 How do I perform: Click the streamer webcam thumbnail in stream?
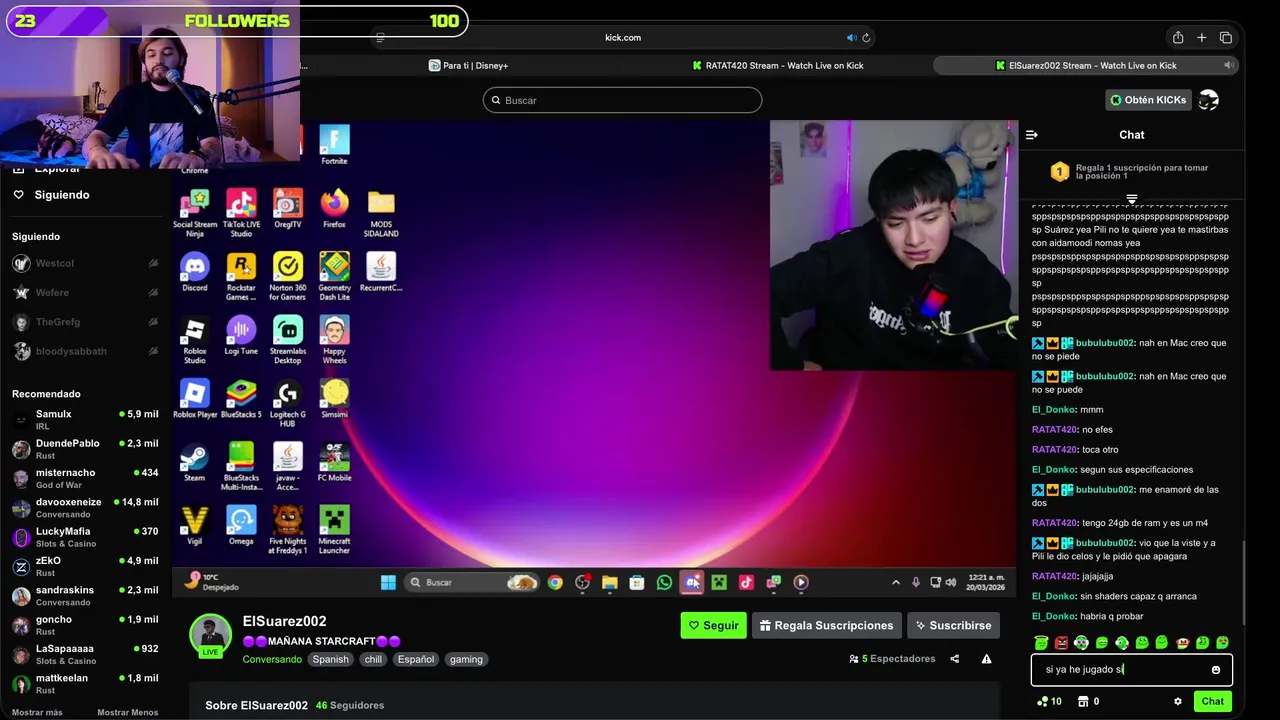pyautogui.click(x=893, y=246)
